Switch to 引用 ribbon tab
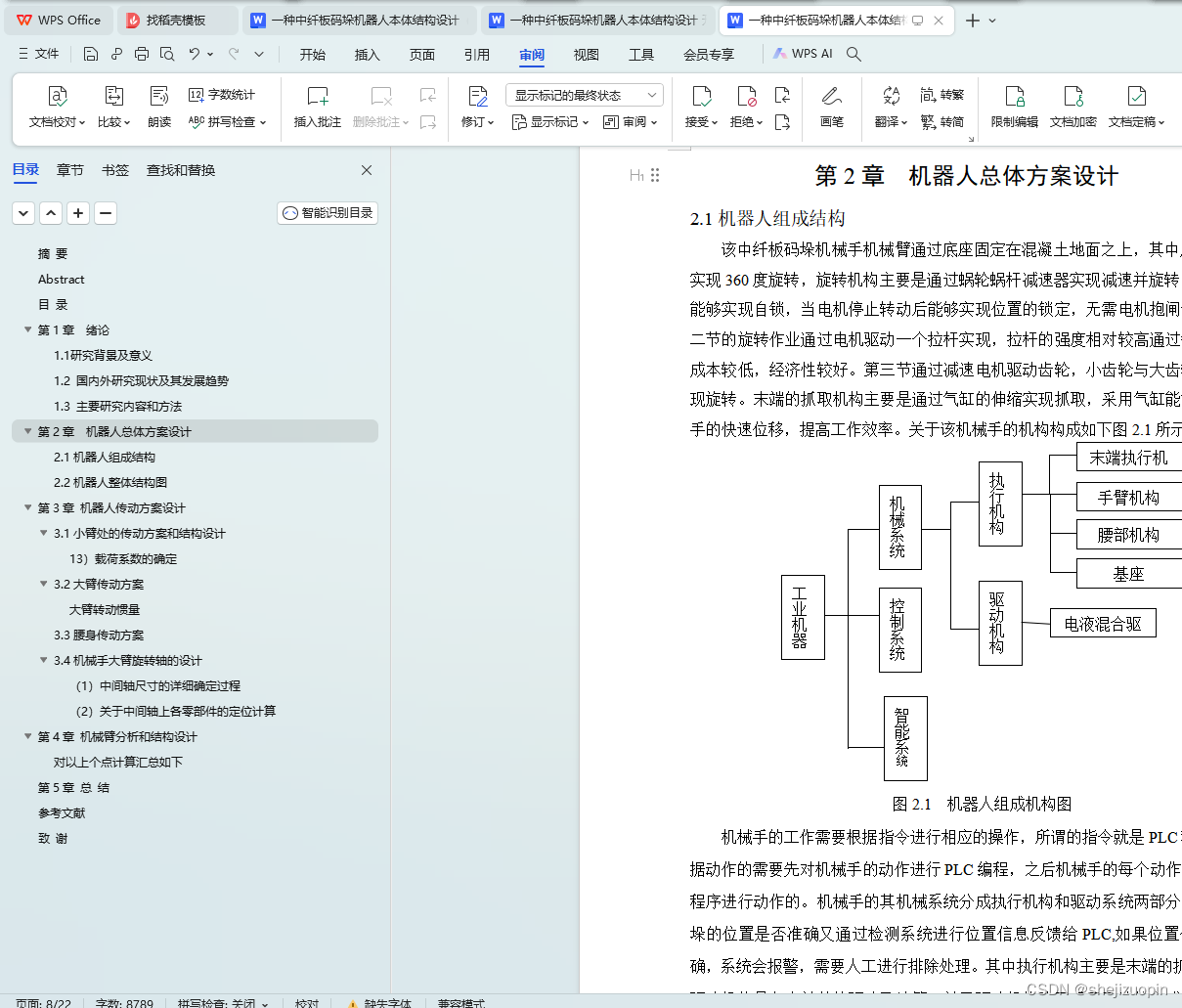Viewport: 1182px width, 1008px height. [477, 55]
